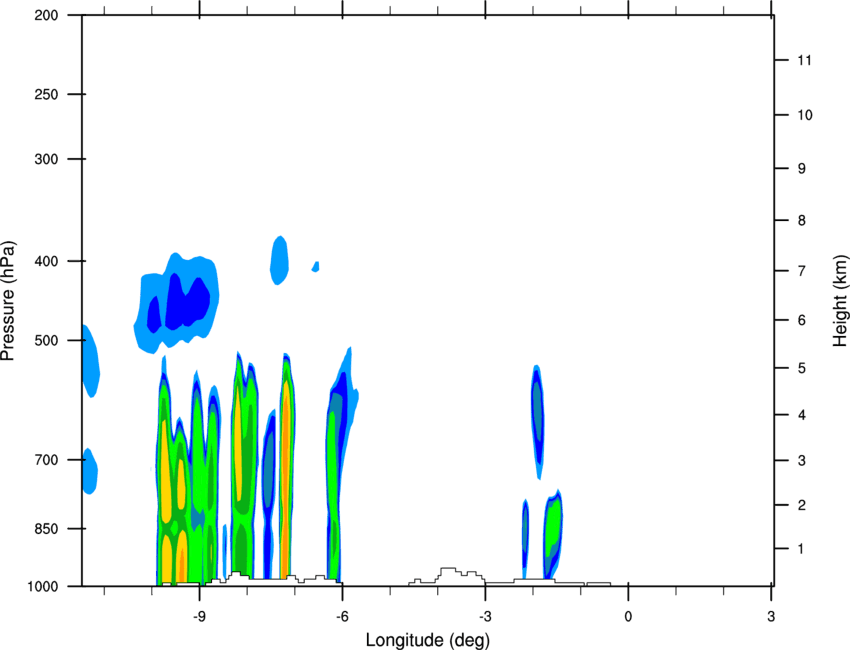Select the 300 pressure tick label
The height and width of the screenshot is (650, 850).
tap(46, 159)
